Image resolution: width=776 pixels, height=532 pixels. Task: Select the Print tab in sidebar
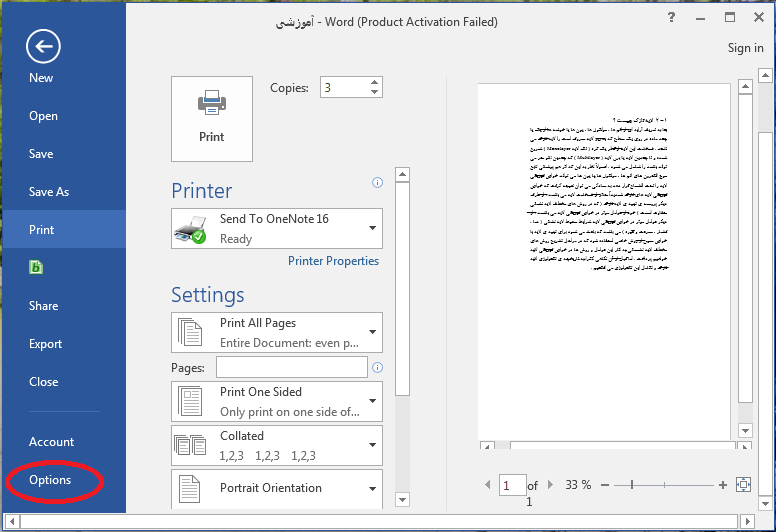pos(64,229)
